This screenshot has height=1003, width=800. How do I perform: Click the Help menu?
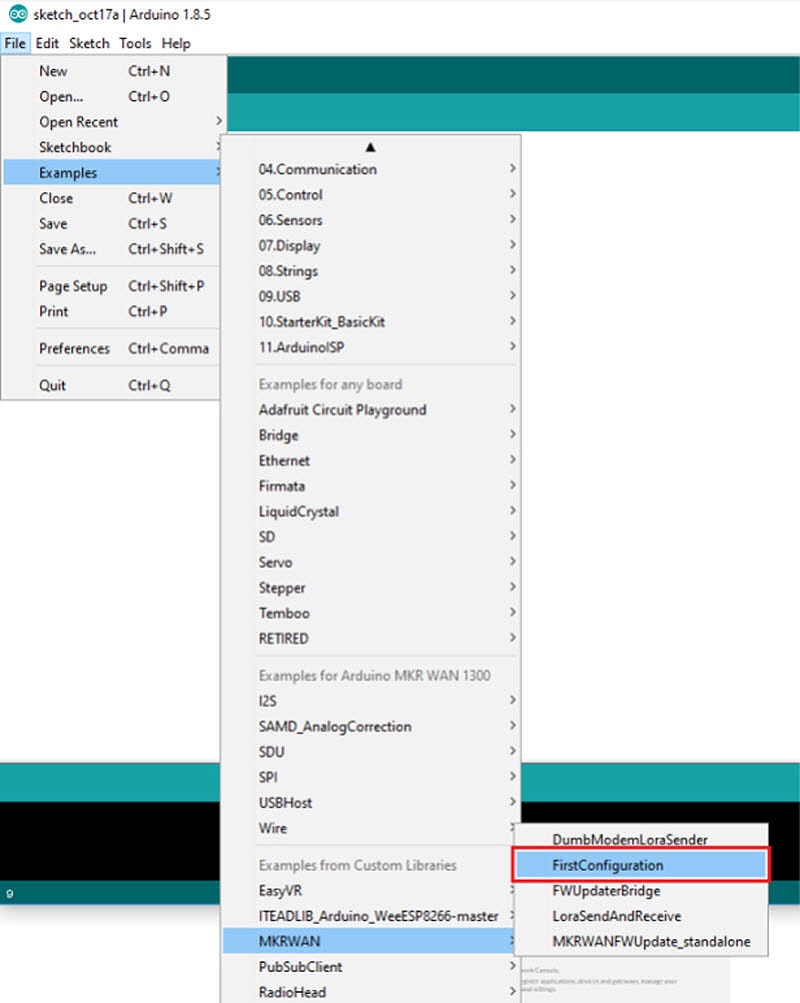pyautogui.click(x=176, y=44)
